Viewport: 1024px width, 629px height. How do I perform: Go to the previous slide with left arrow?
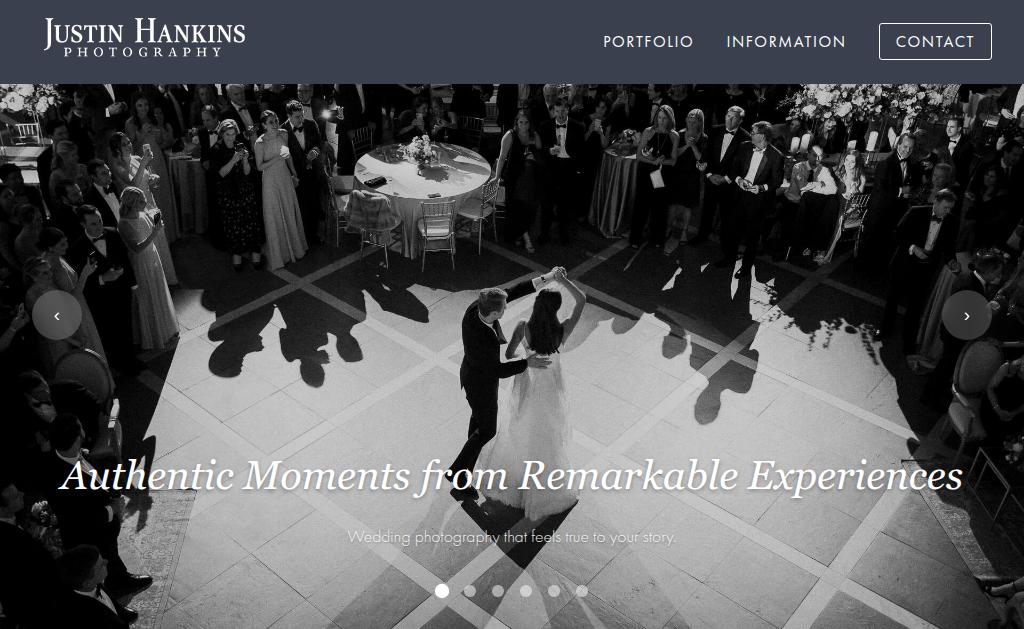[x=57, y=315]
